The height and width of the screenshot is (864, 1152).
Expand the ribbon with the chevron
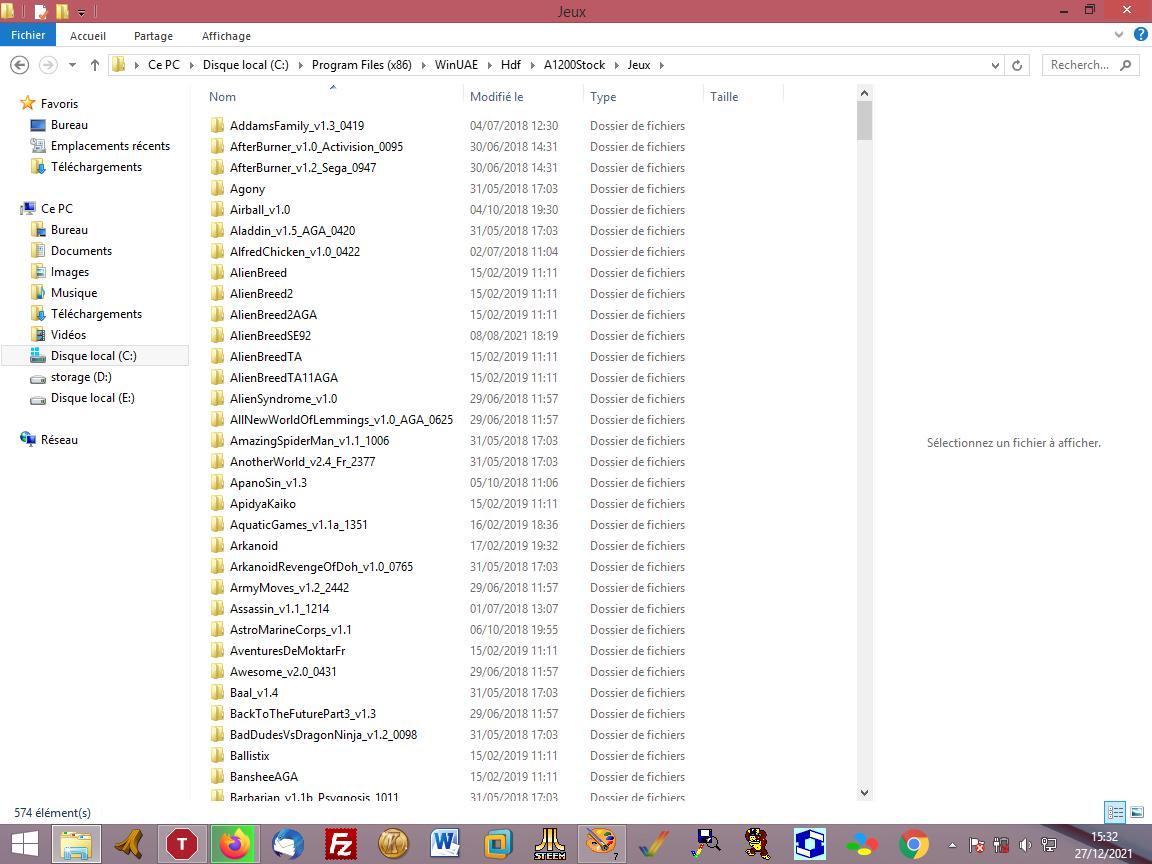click(x=1118, y=35)
